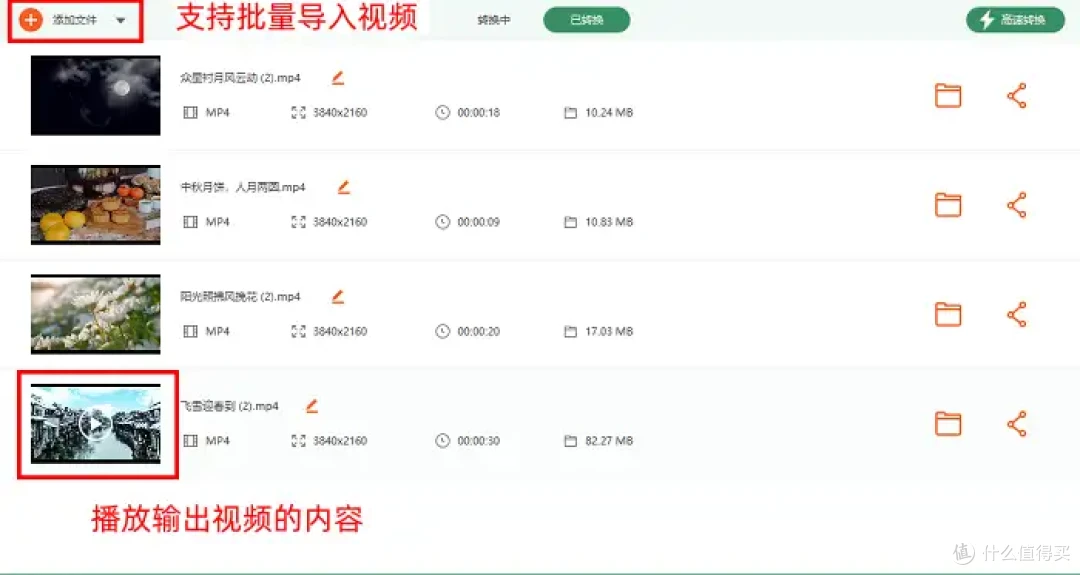Click the orange plus Add File icon
The width and height of the screenshot is (1080, 575).
pos(30,20)
